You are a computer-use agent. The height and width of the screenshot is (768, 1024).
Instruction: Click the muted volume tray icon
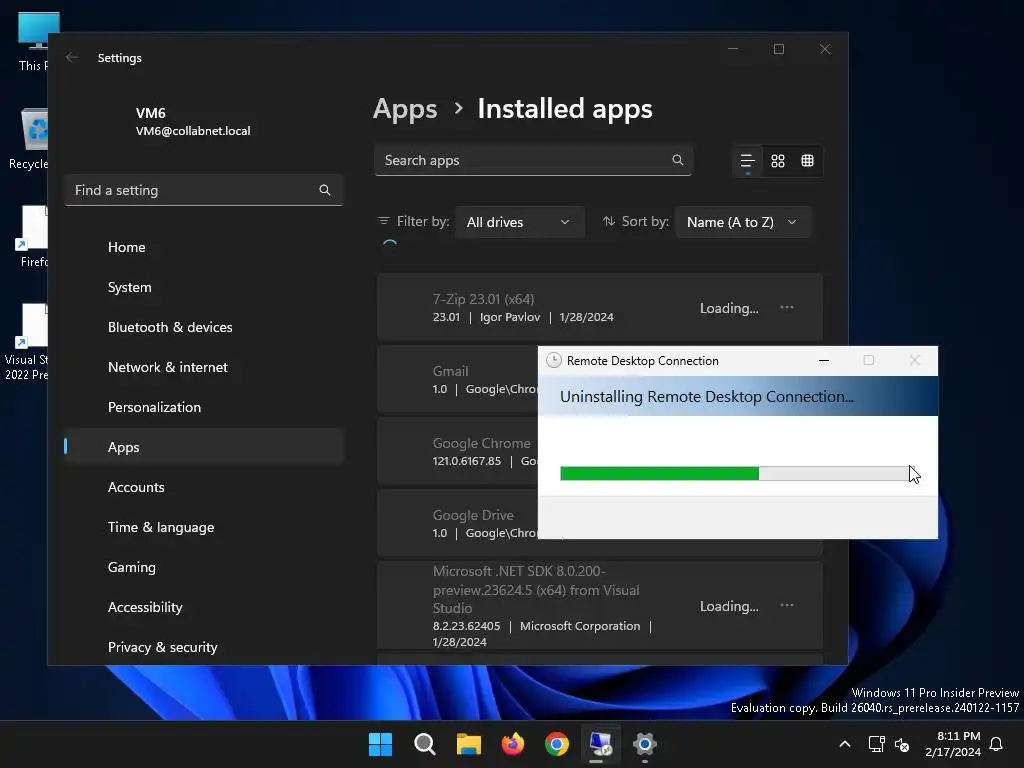902,744
